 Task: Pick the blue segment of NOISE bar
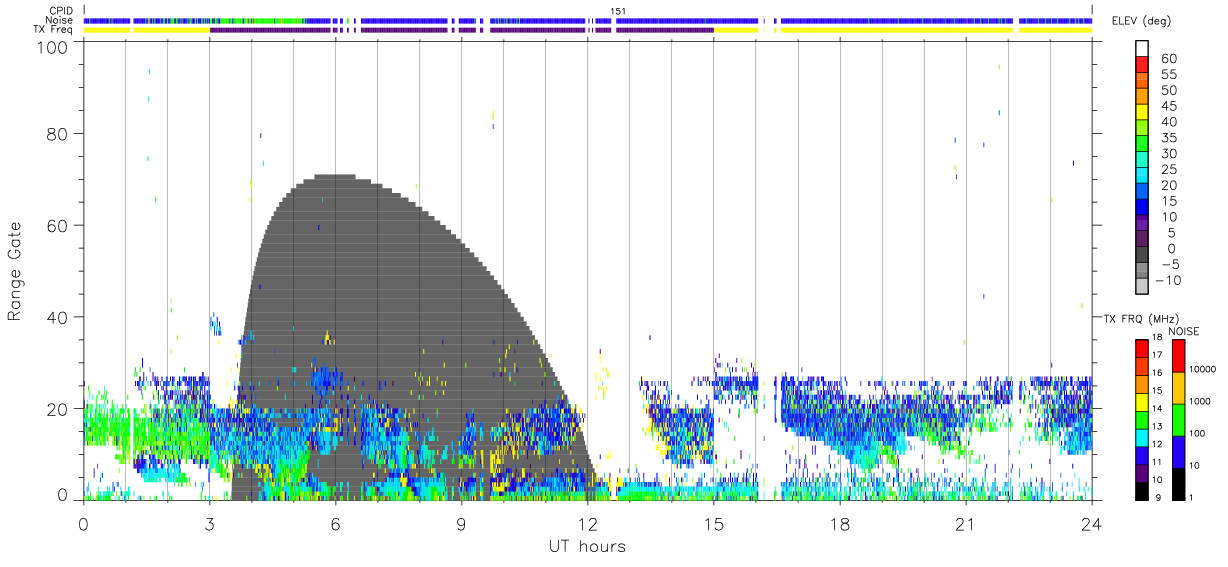pos(1177,451)
